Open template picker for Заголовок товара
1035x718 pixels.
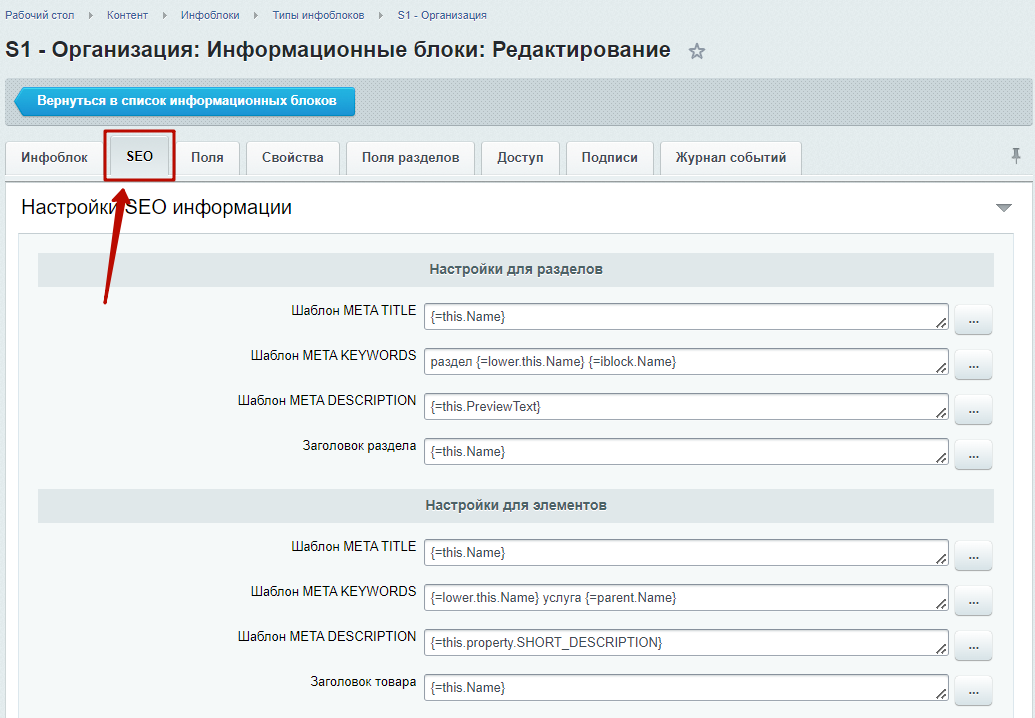pos(973,691)
